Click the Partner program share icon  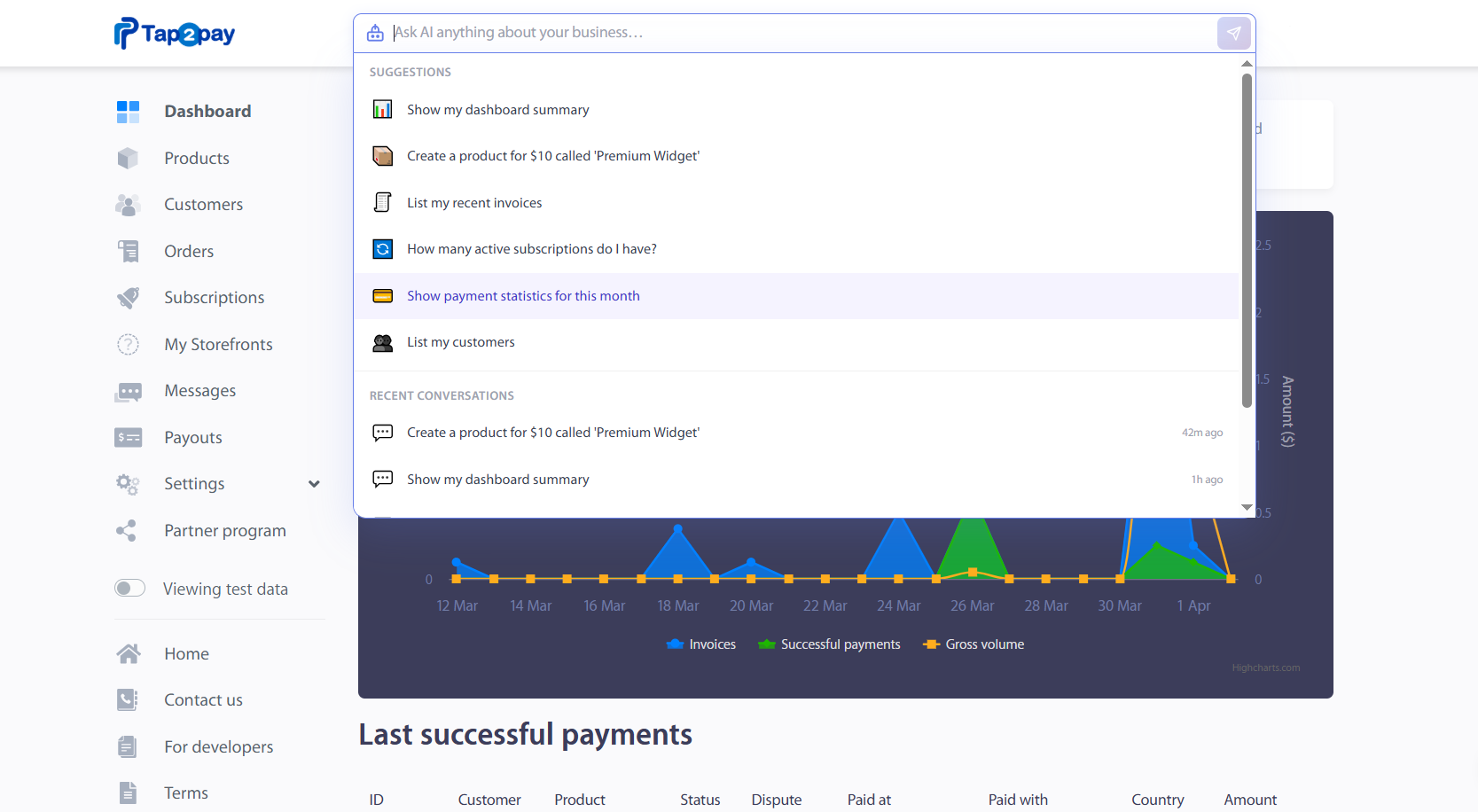pos(127,531)
